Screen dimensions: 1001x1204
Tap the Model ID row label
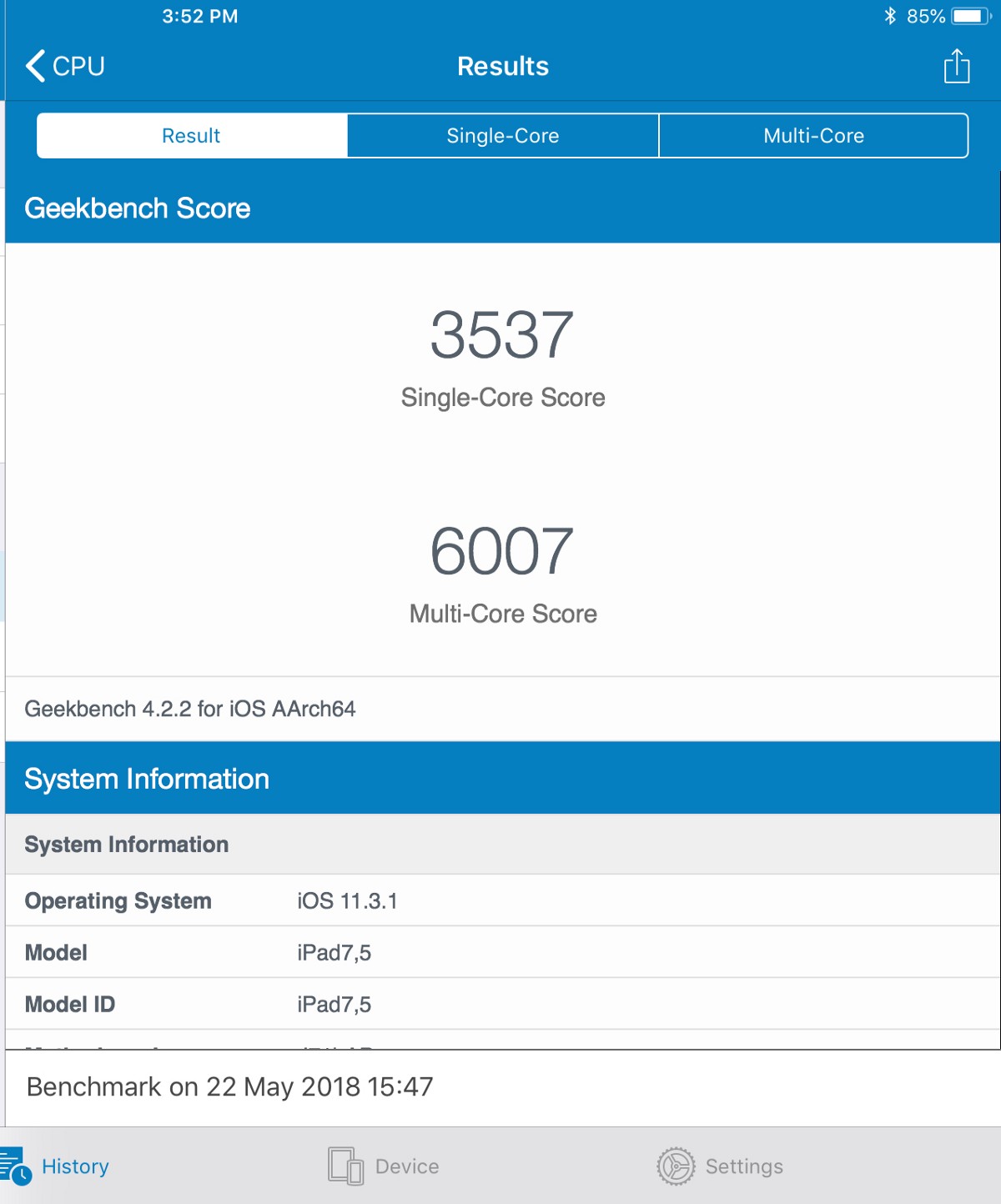coord(70,1005)
